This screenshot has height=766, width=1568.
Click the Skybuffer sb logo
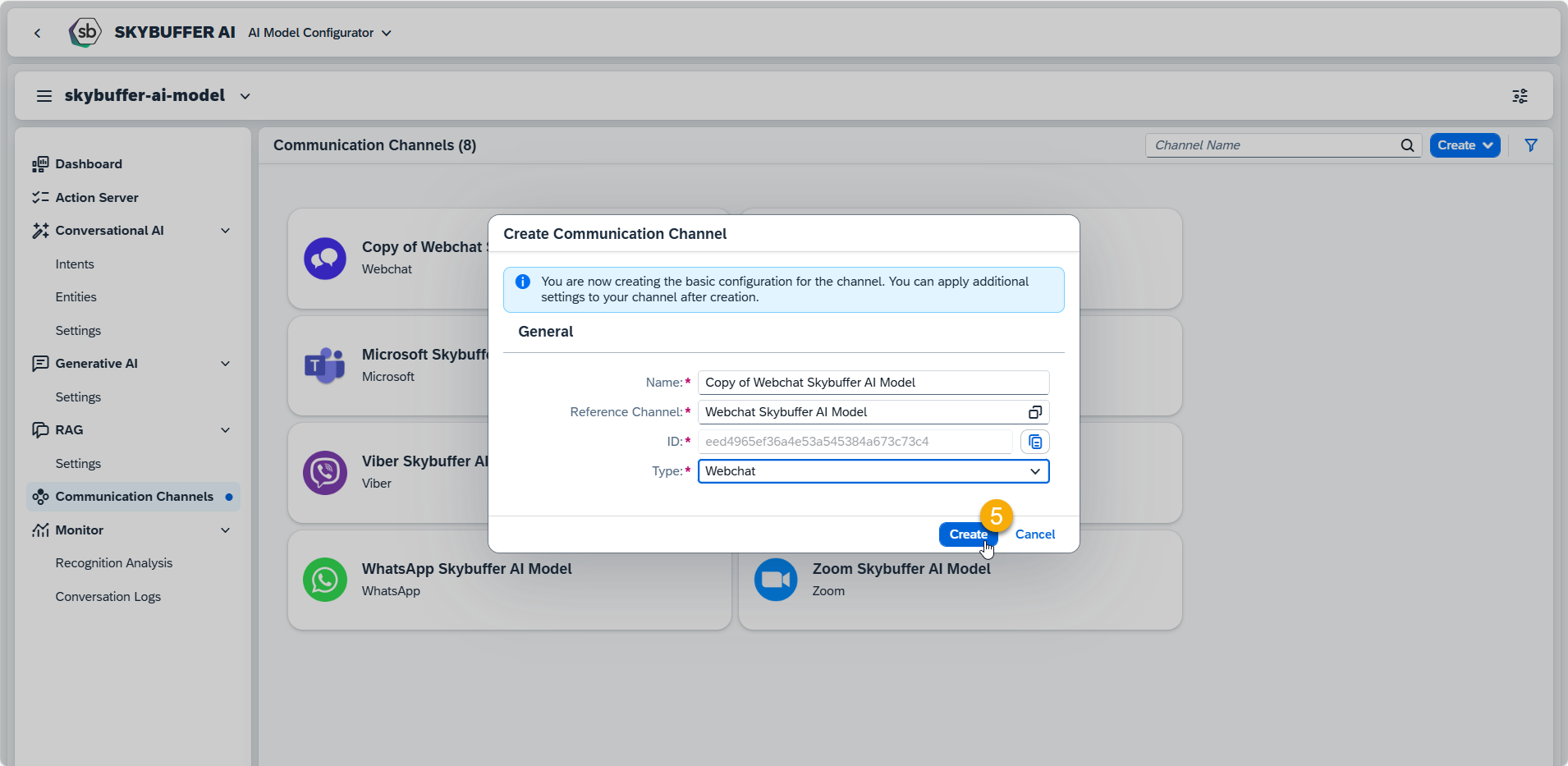click(x=85, y=33)
